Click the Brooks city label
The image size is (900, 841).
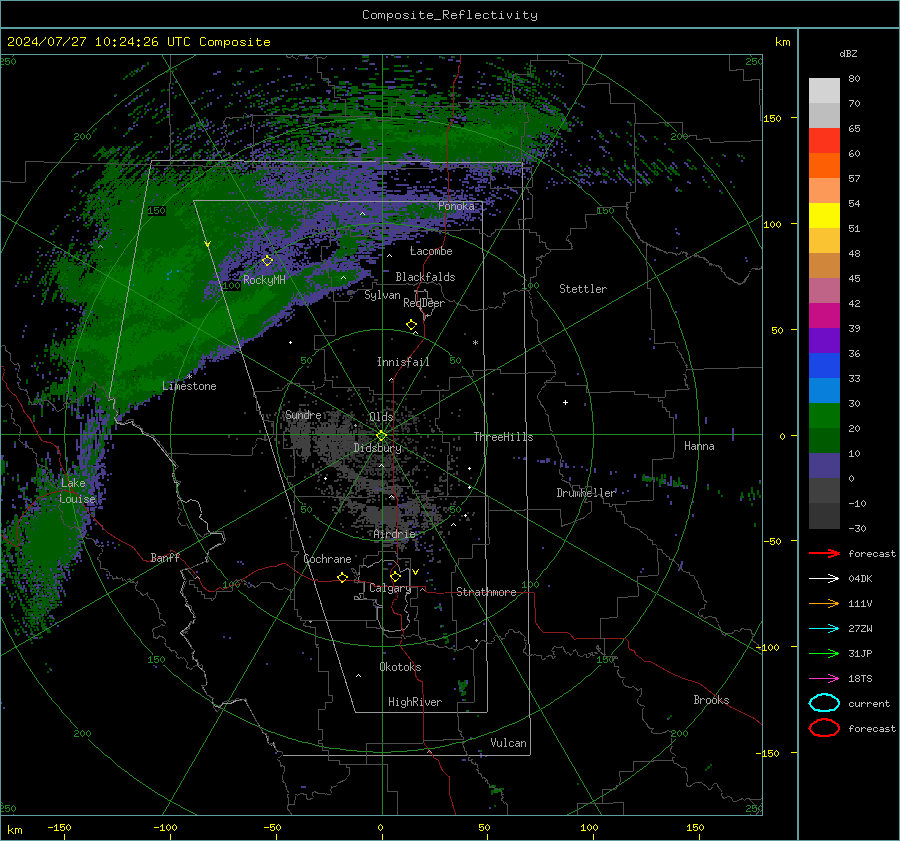pyautogui.click(x=711, y=700)
